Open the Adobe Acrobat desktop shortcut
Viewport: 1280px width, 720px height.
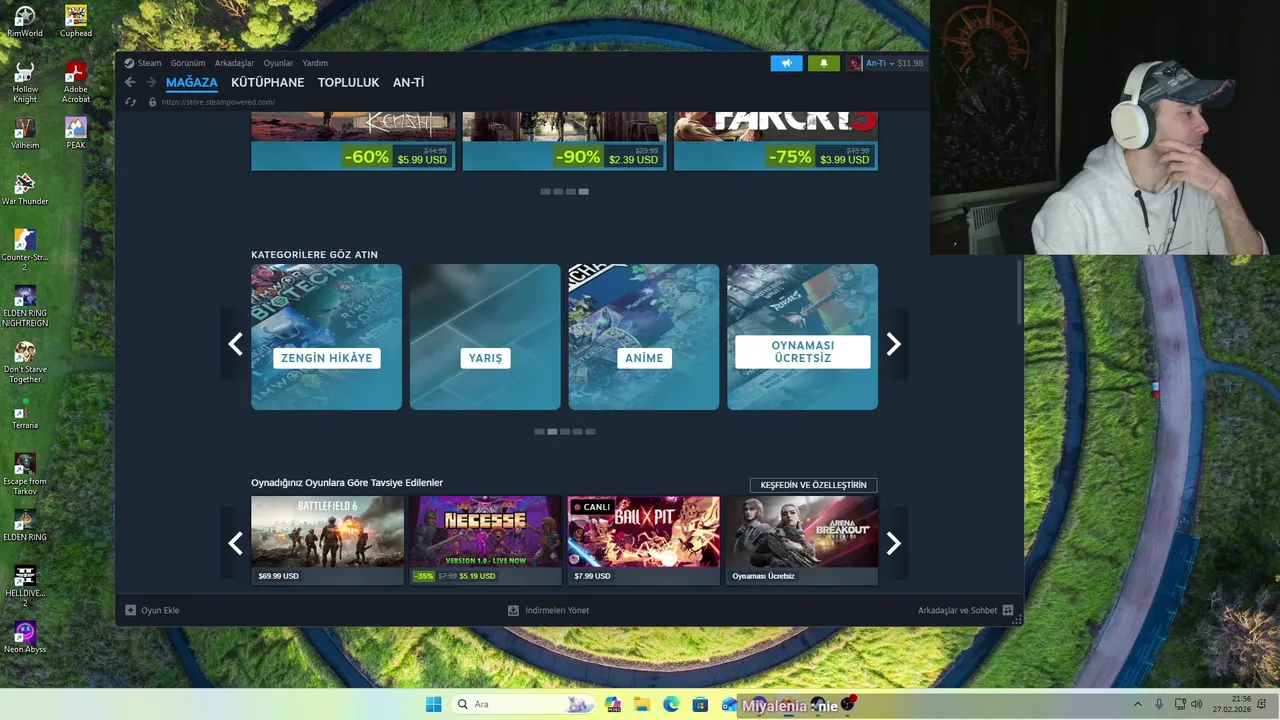tap(76, 82)
